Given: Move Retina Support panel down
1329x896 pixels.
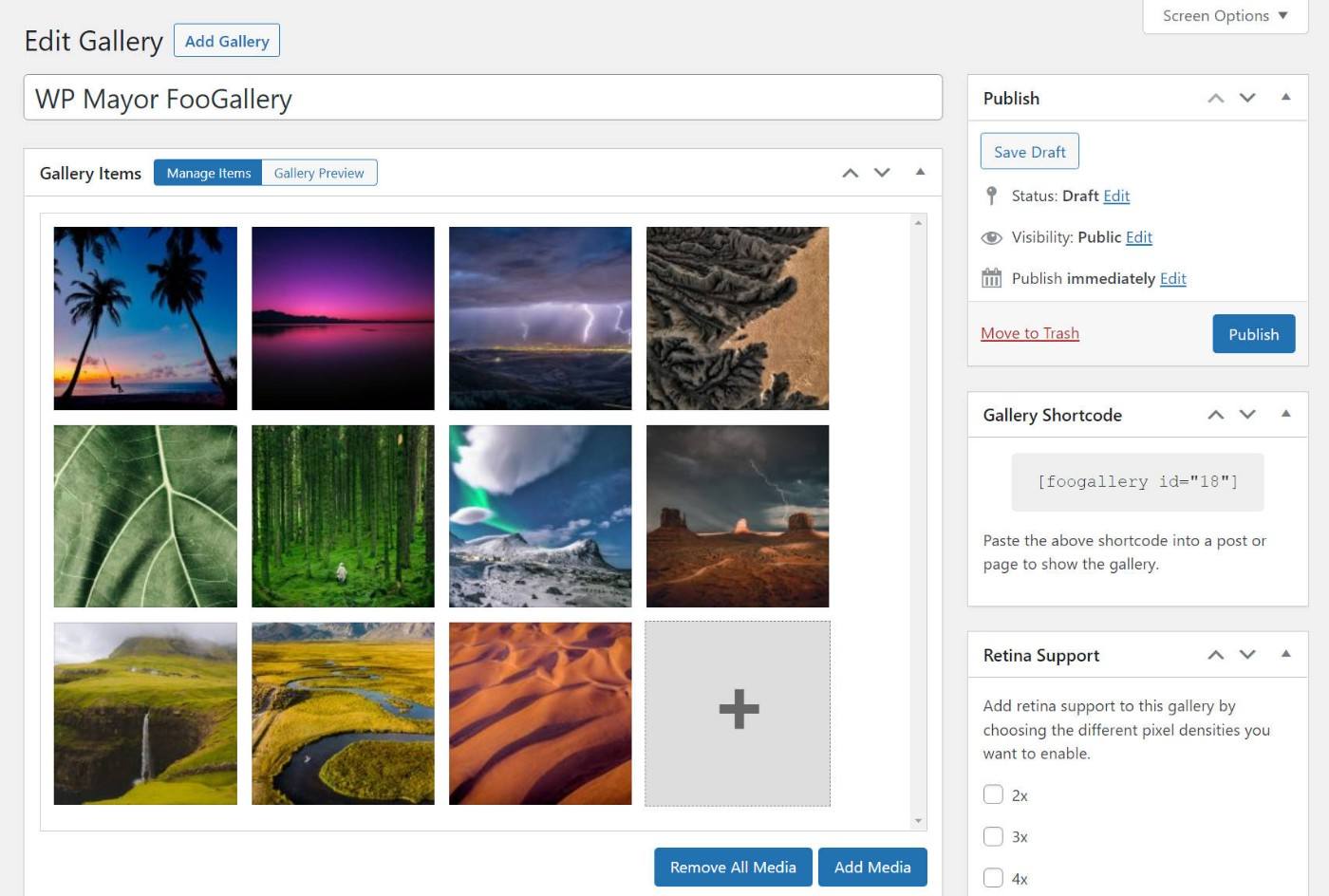Looking at the screenshot, I should 1247,655.
